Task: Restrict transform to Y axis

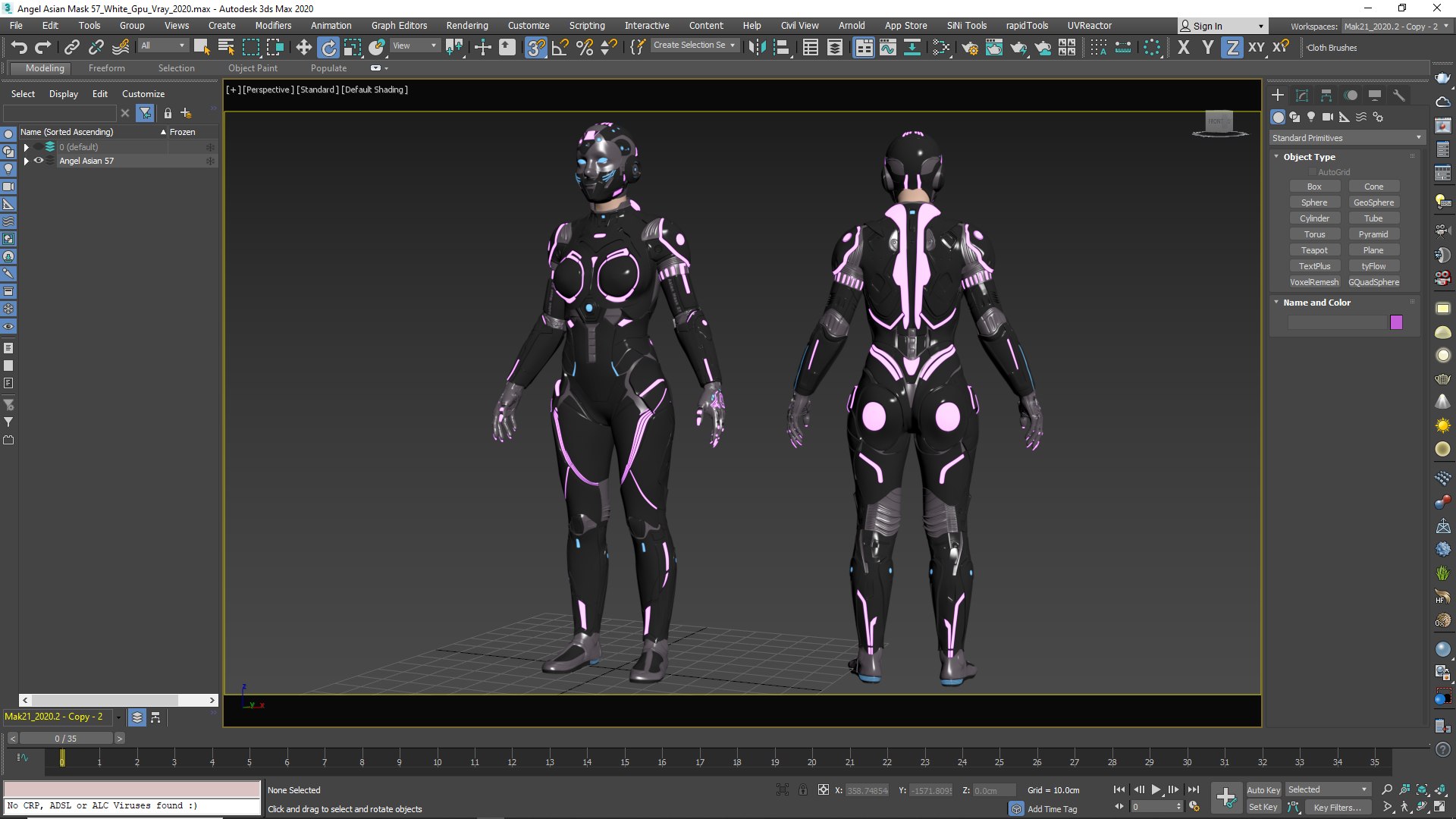Action: 1208,47
